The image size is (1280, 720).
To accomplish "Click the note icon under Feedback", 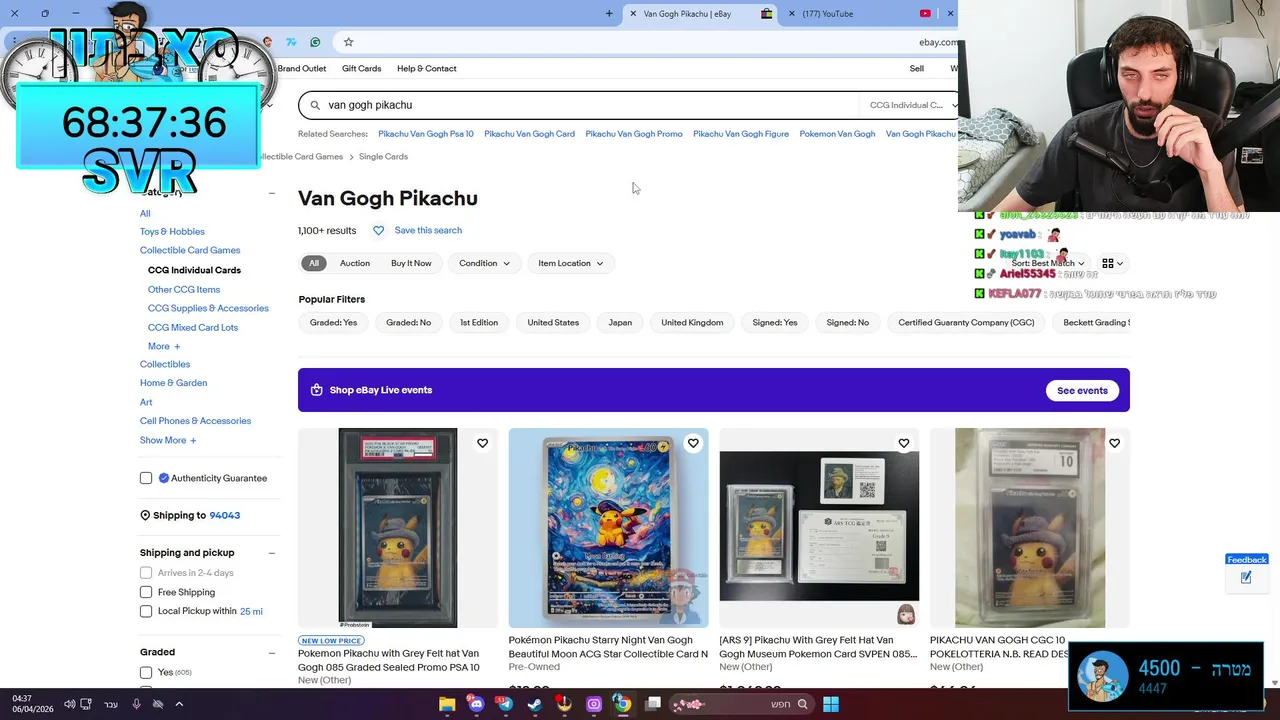I will 1246,578.
